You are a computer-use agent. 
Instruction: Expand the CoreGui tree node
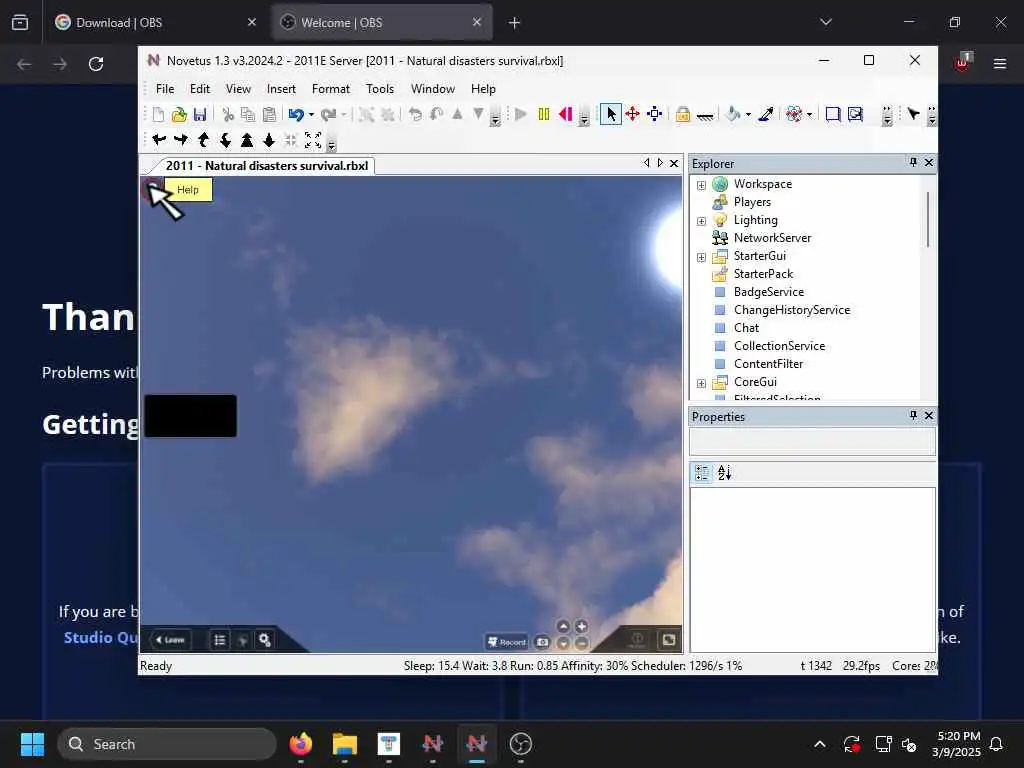coord(701,383)
